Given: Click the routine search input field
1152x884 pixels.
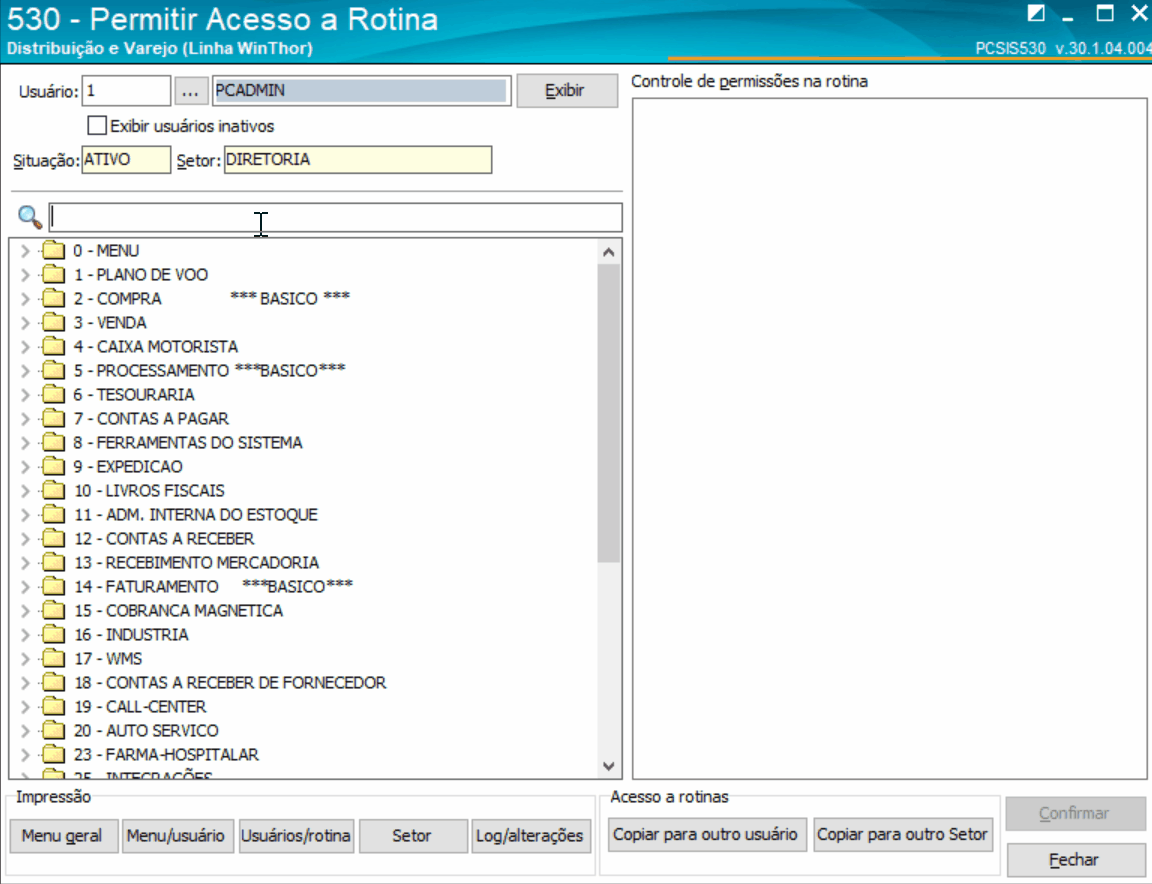Looking at the screenshot, I should [x=335, y=218].
